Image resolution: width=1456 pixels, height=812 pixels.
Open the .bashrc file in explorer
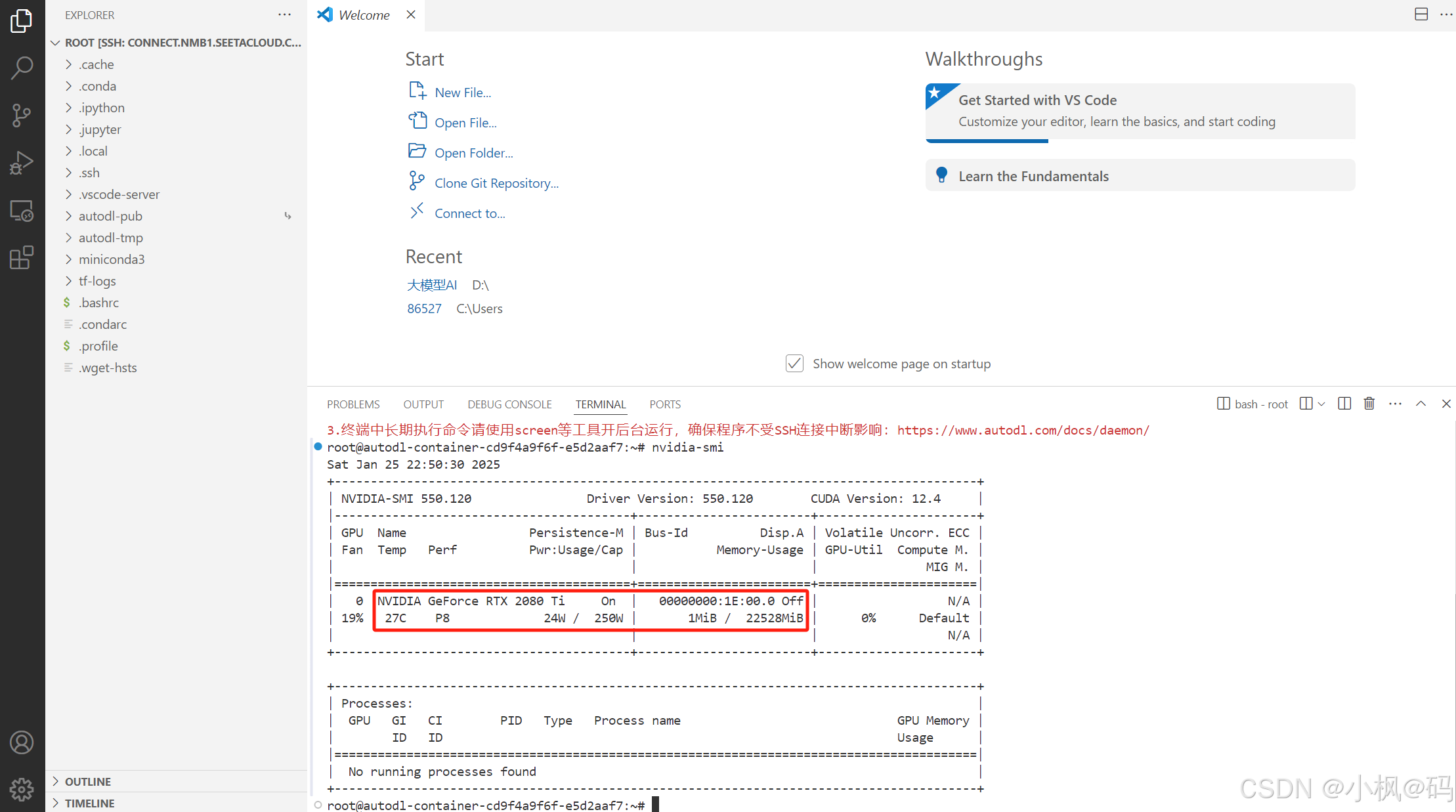(x=98, y=303)
